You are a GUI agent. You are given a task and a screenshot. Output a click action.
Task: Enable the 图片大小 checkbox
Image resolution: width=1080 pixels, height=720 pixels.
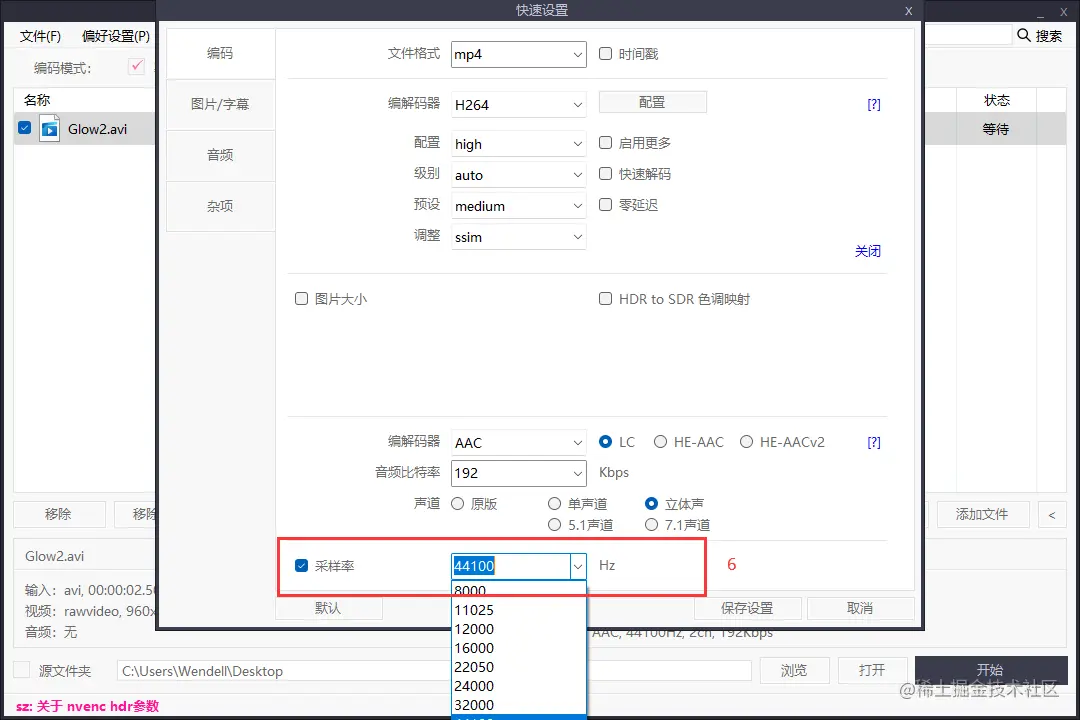[x=301, y=298]
